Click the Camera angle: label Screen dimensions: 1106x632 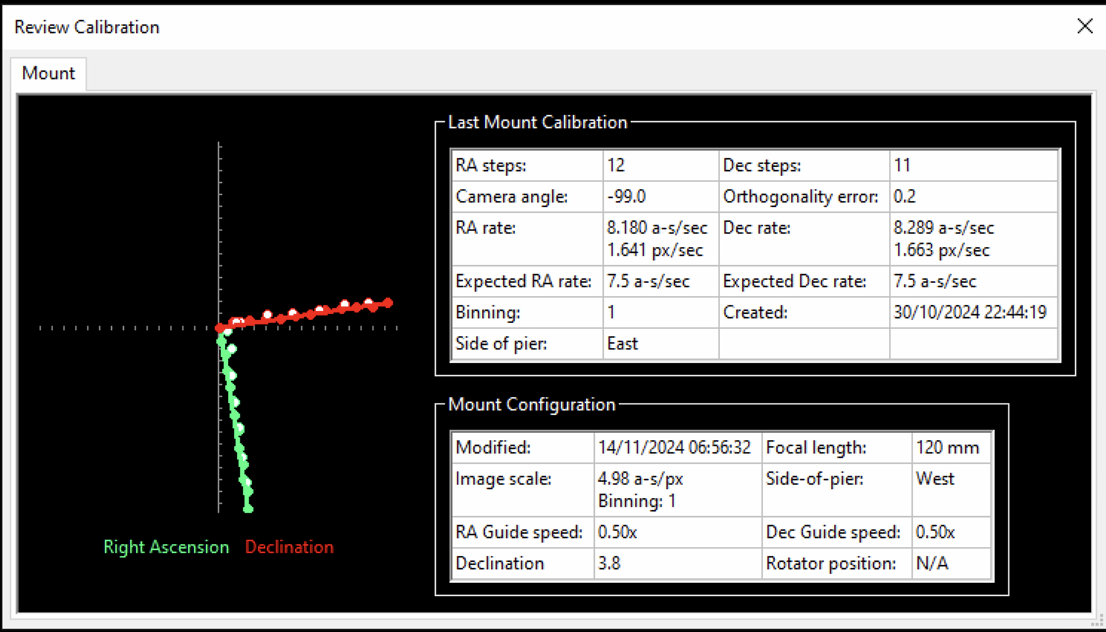(x=512, y=198)
